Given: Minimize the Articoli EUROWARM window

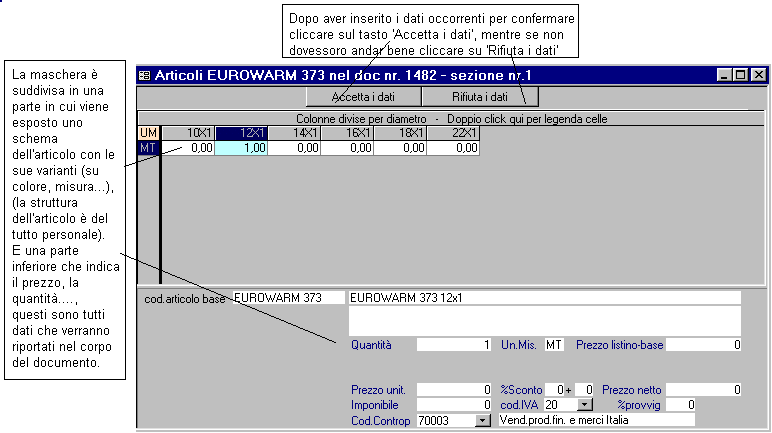Looking at the screenshot, I should (x=724, y=75).
